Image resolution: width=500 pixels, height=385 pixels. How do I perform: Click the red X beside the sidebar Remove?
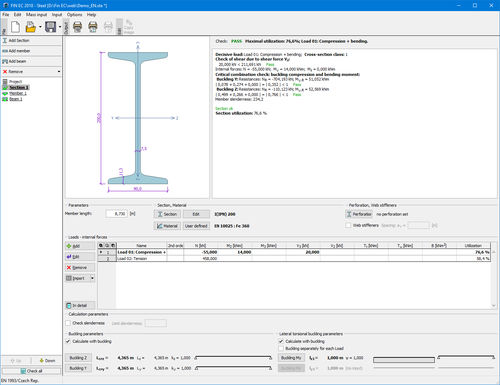[5, 72]
